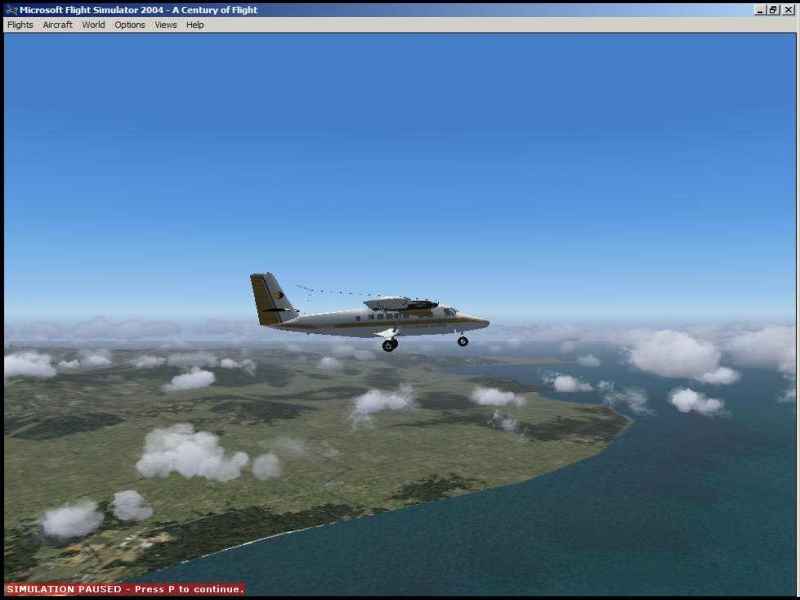Open the Flights menu

(x=20, y=25)
